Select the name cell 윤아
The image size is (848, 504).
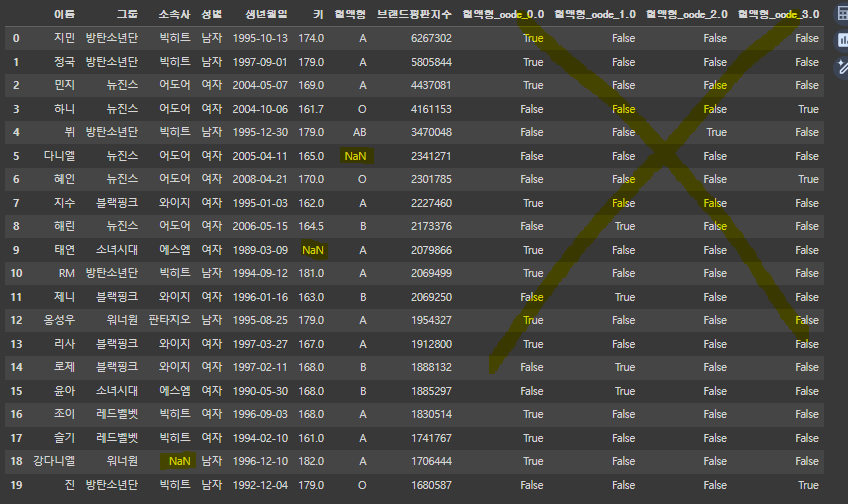[x=64, y=391]
